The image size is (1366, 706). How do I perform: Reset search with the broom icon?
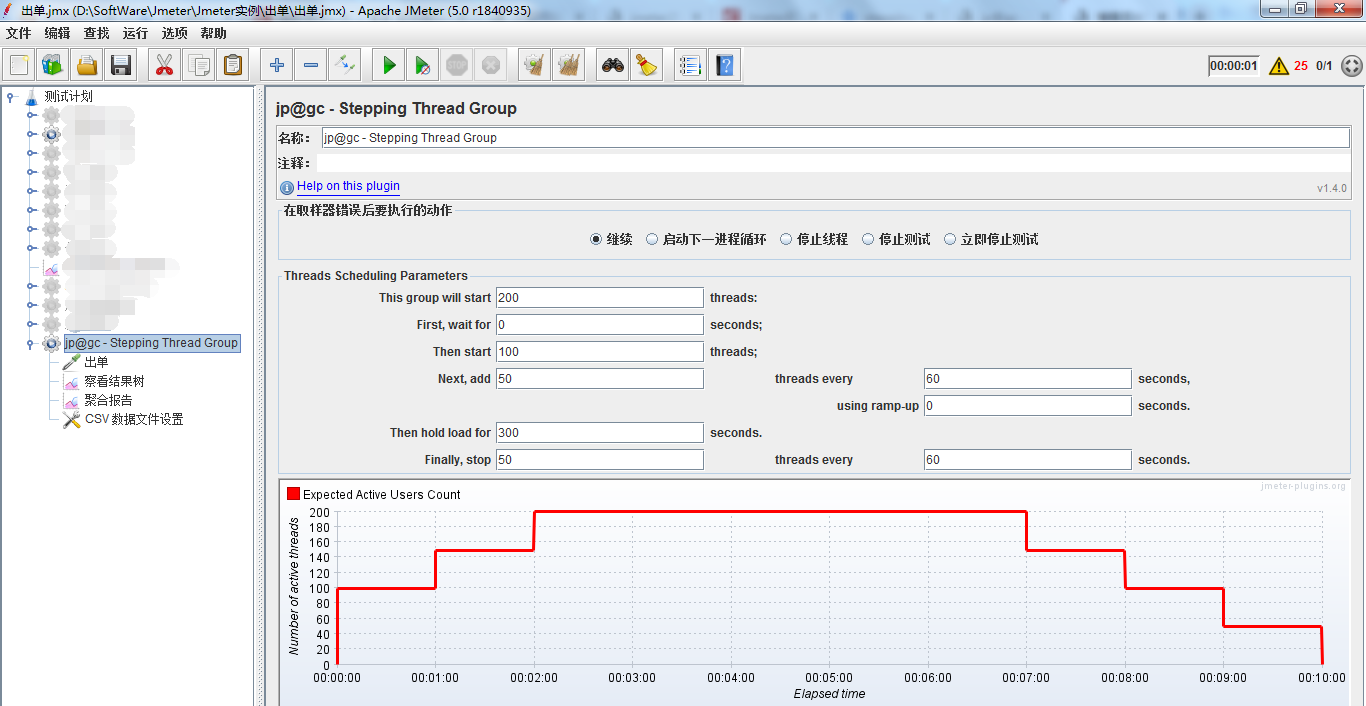pyautogui.click(x=646, y=66)
